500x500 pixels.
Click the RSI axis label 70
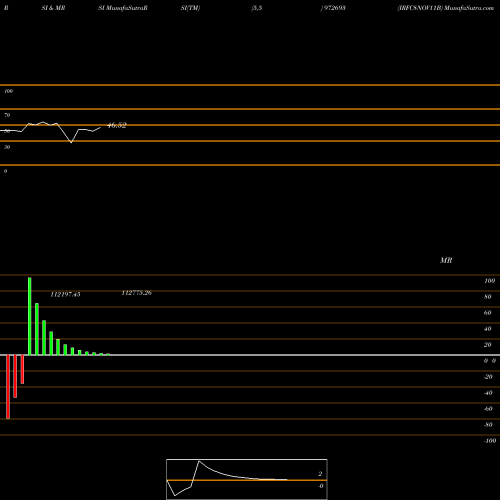pyautogui.click(x=7, y=115)
